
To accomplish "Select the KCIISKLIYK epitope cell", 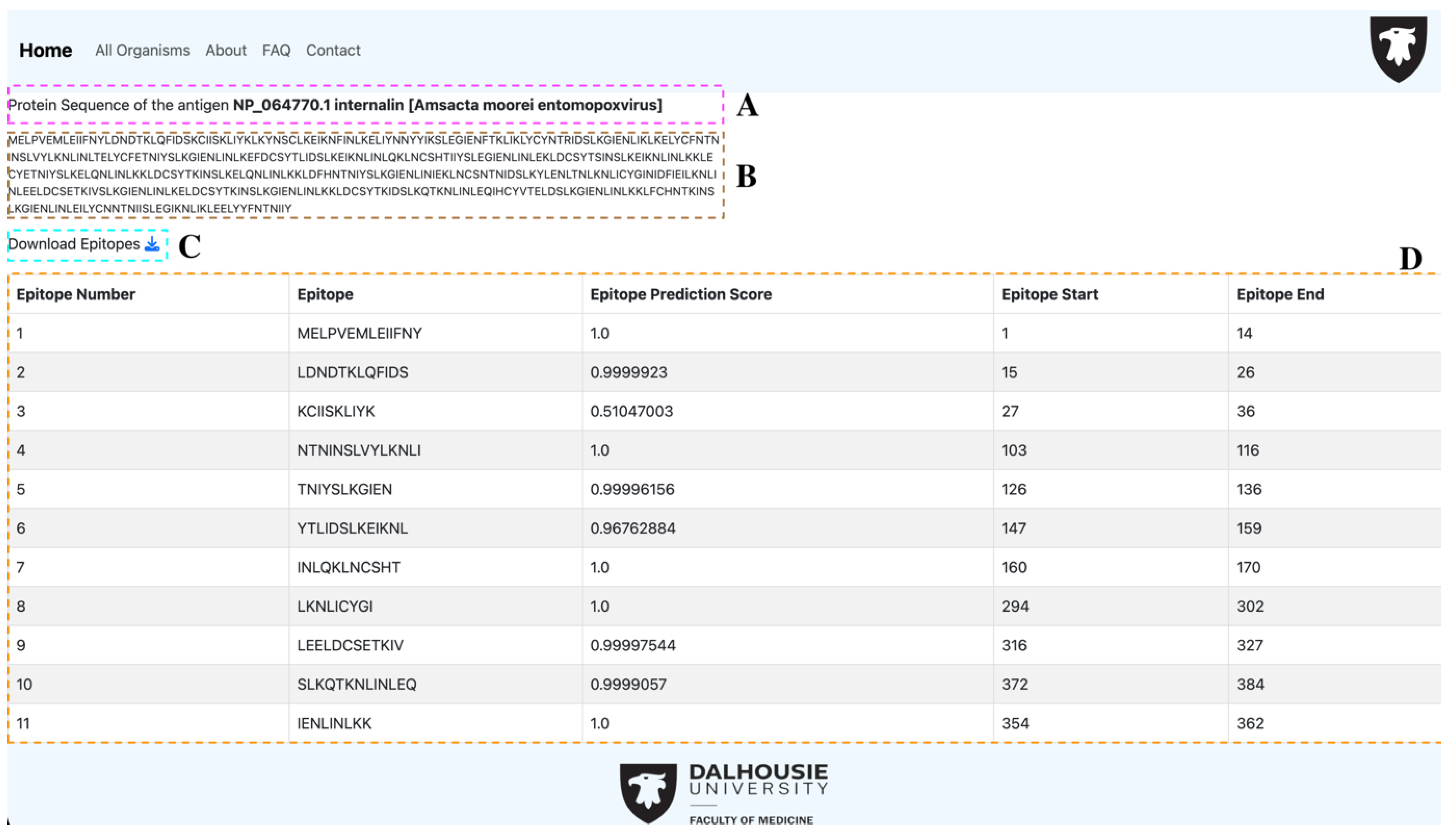I will point(335,412).
